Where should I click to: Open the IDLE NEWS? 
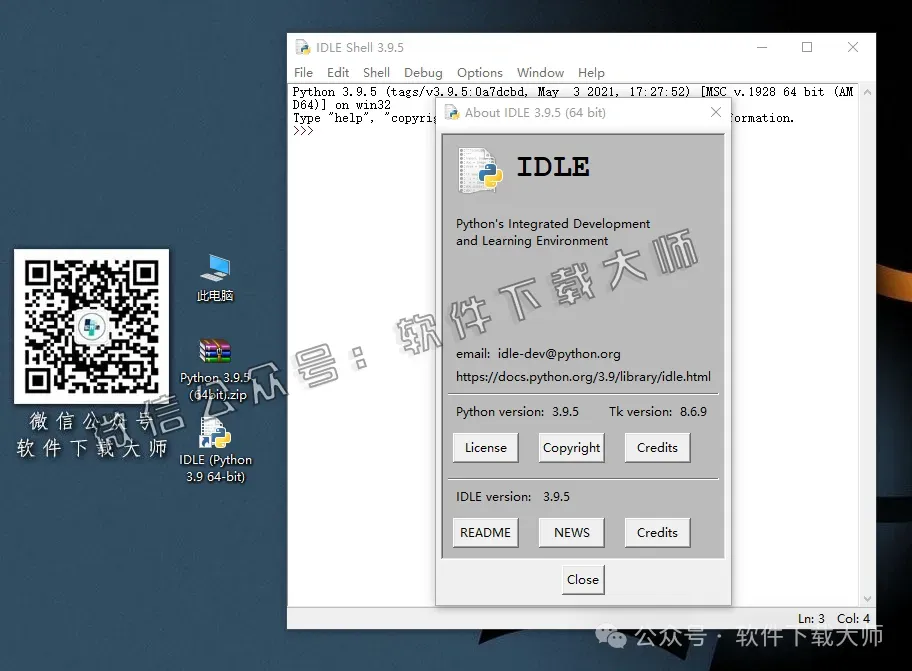571,533
